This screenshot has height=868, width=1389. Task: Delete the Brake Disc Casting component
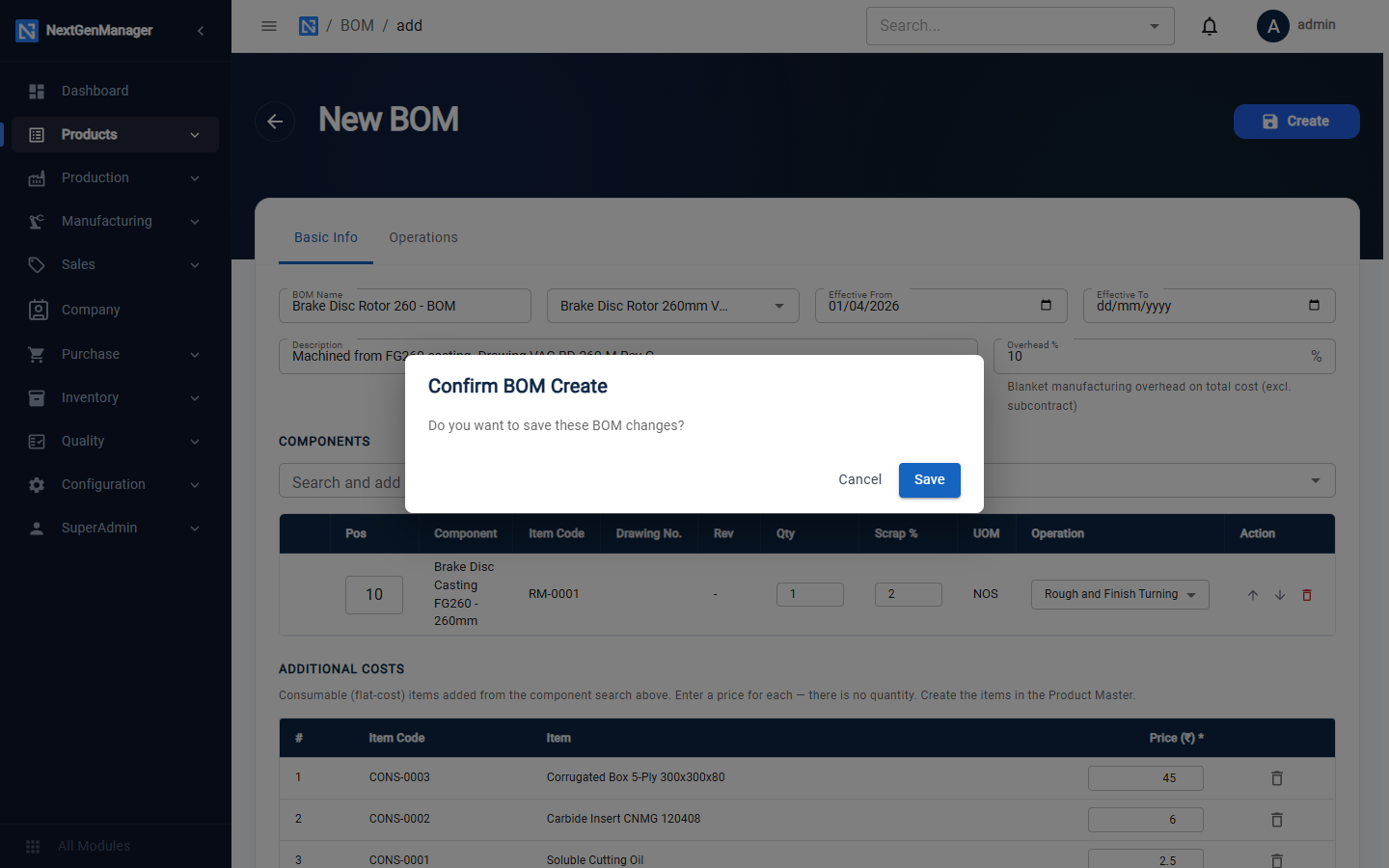[x=1307, y=595]
